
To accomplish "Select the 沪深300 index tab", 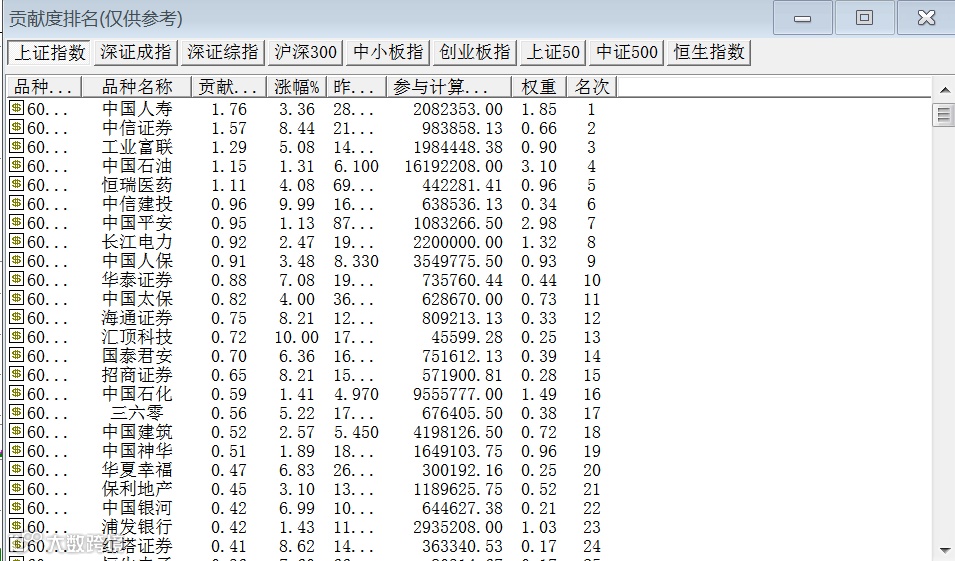I will [x=305, y=52].
